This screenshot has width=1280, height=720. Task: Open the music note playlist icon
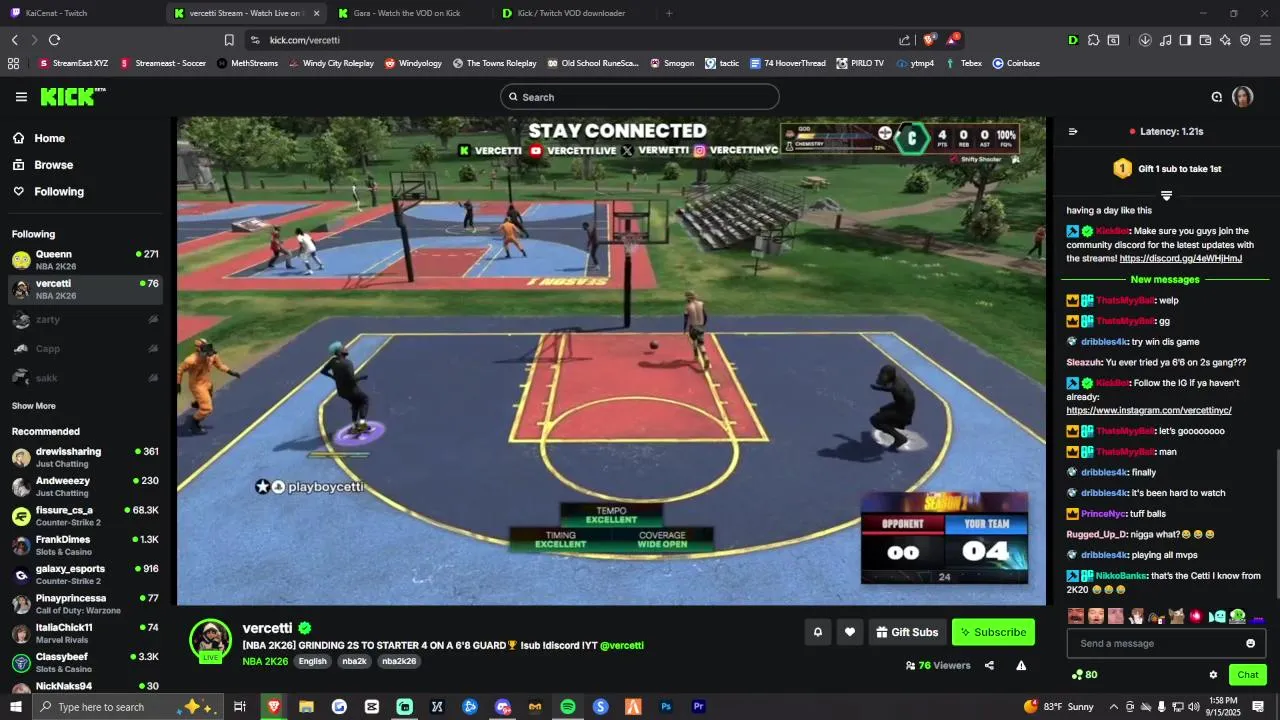tap(1165, 40)
